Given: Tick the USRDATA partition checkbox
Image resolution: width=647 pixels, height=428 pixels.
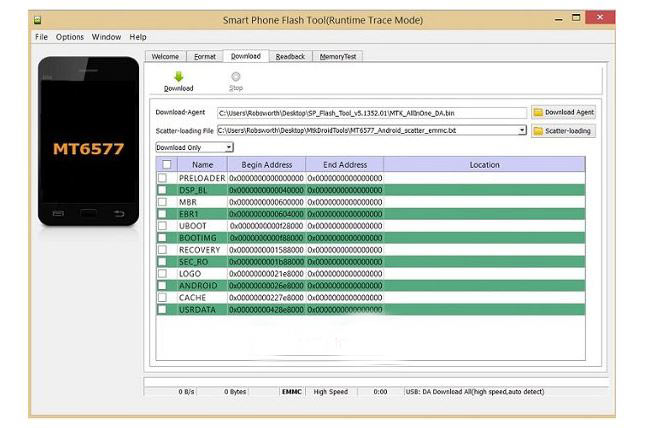Looking at the screenshot, I should click(162, 309).
